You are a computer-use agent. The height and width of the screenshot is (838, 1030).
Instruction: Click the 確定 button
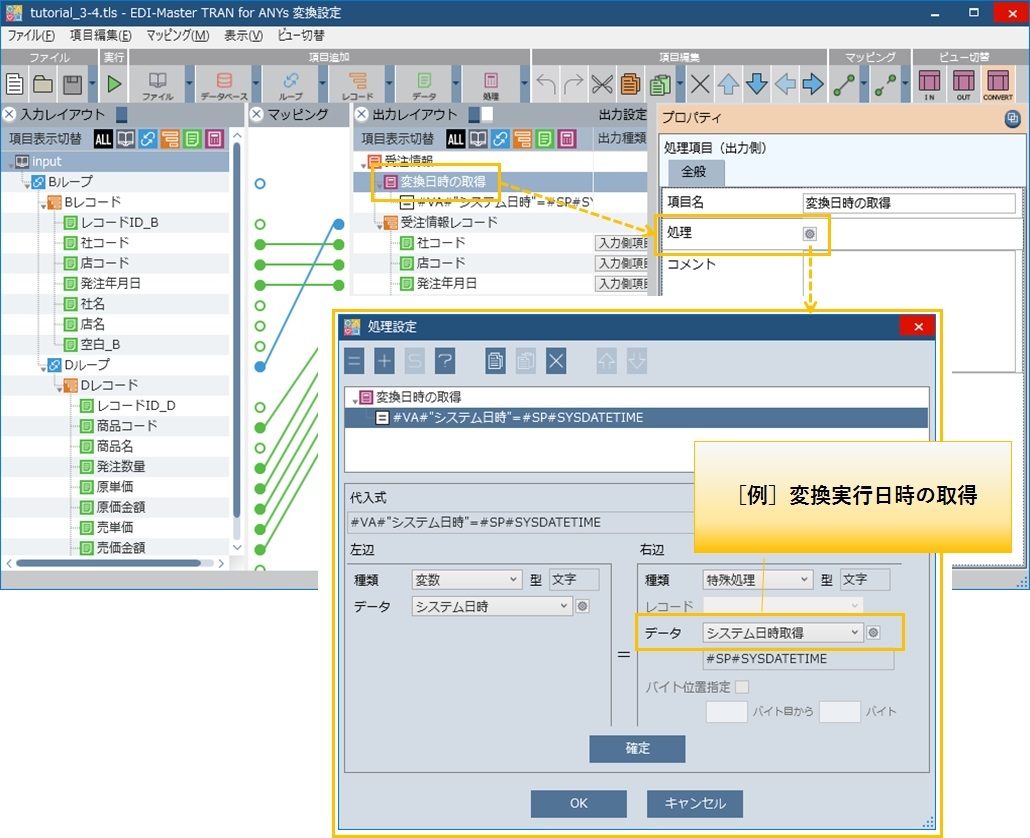(637, 748)
